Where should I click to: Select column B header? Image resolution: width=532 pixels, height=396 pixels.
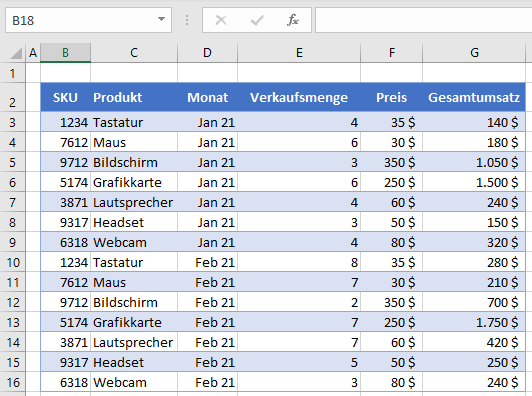click(65, 53)
